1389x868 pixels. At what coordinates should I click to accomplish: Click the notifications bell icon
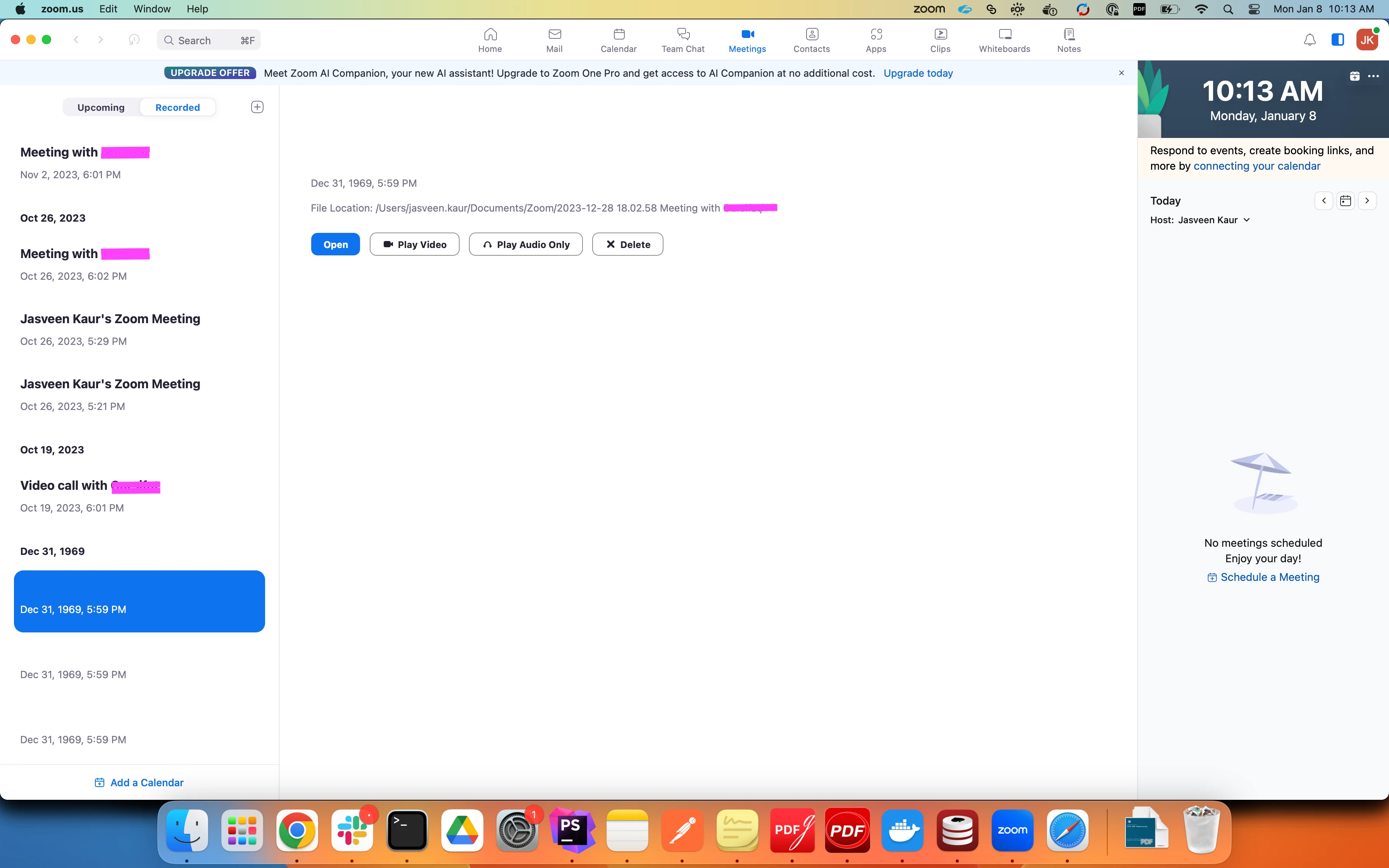pos(1309,40)
